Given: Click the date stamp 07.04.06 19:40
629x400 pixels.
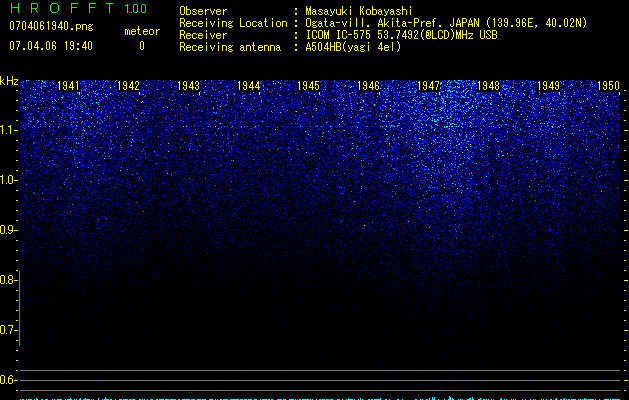Looking at the screenshot, I should tap(51, 46).
